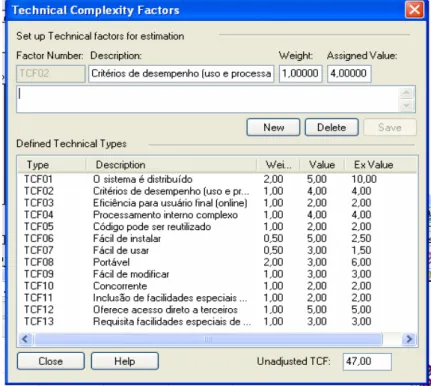Edit the Description input field
This screenshot has width=431, height=386.
[181, 73]
